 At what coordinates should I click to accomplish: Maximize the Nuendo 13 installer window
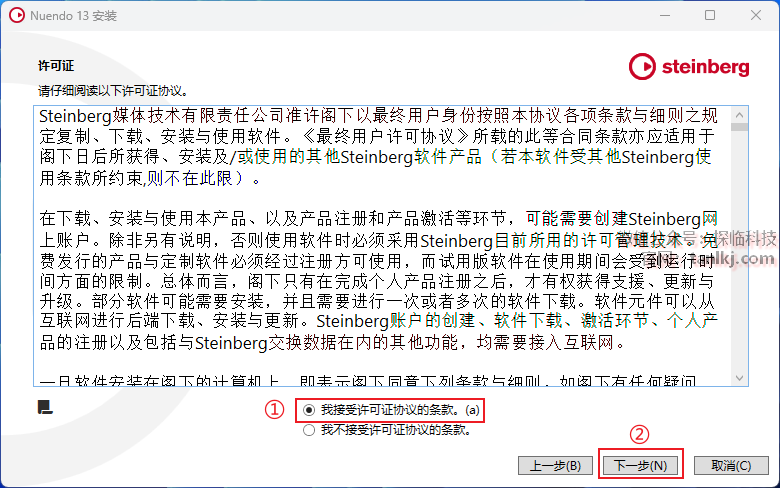click(710, 15)
